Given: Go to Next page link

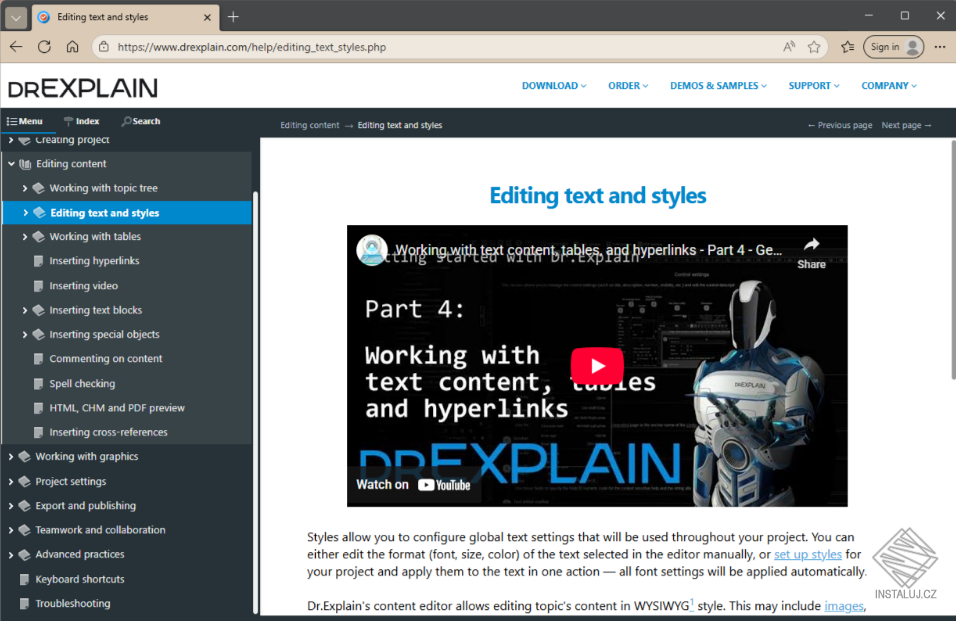Looking at the screenshot, I should [906, 125].
